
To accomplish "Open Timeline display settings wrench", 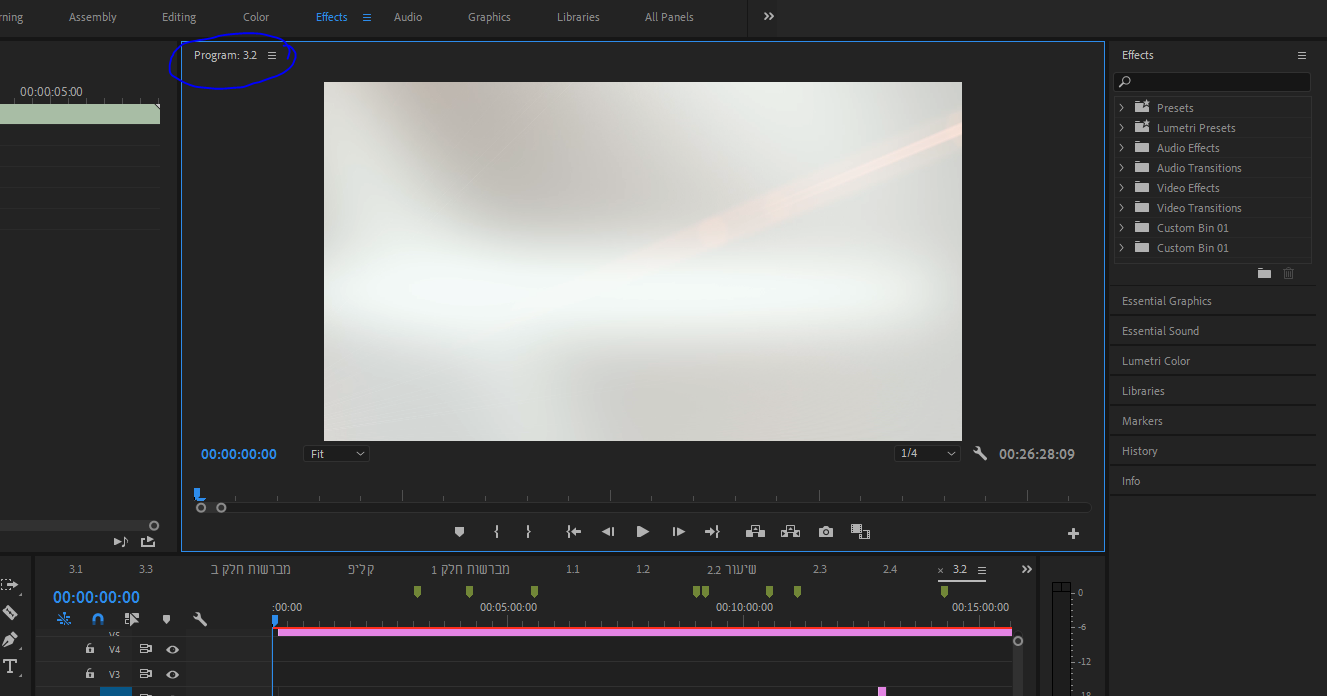I will pyautogui.click(x=200, y=619).
